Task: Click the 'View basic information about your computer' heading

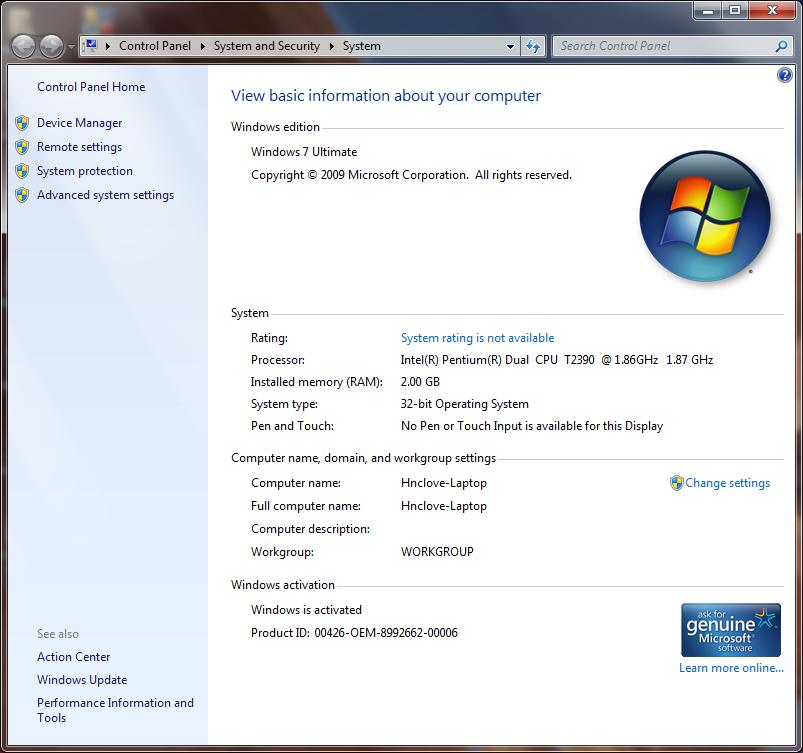Action: [x=386, y=96]
